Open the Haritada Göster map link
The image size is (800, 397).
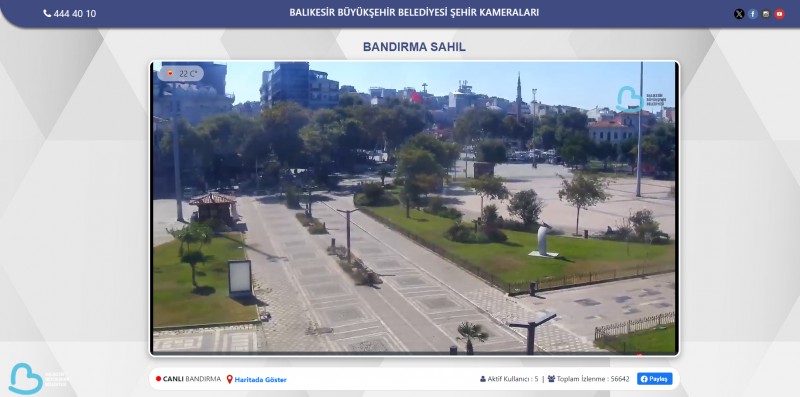coord(260,380)
